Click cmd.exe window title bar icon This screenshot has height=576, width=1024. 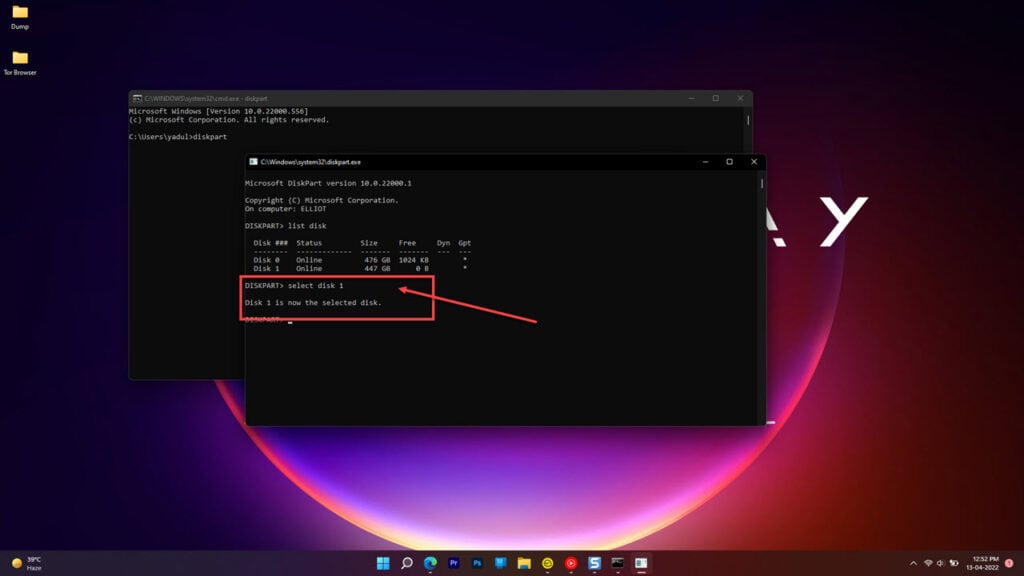pos(137,98)
